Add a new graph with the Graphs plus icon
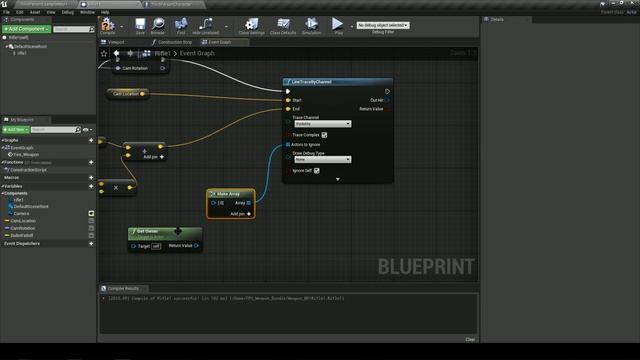The width and height of the screenshot is (640, 360). click(x=91, y=140)
